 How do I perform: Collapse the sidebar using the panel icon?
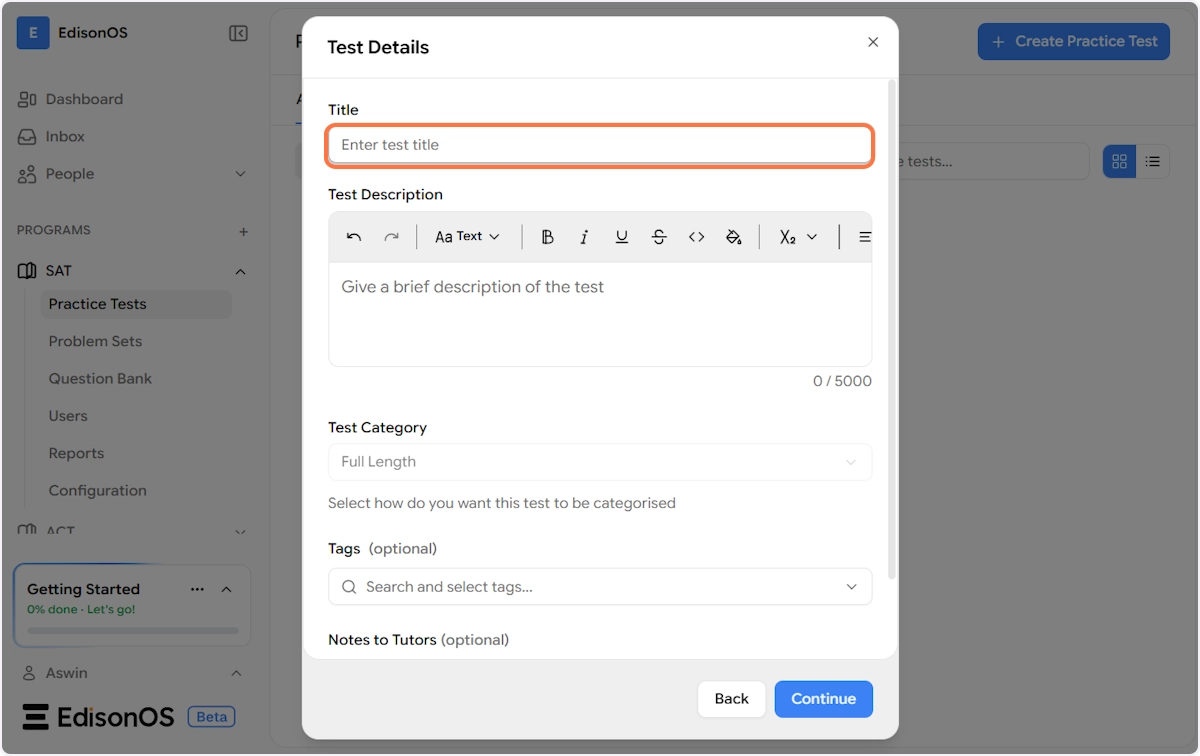238,34
